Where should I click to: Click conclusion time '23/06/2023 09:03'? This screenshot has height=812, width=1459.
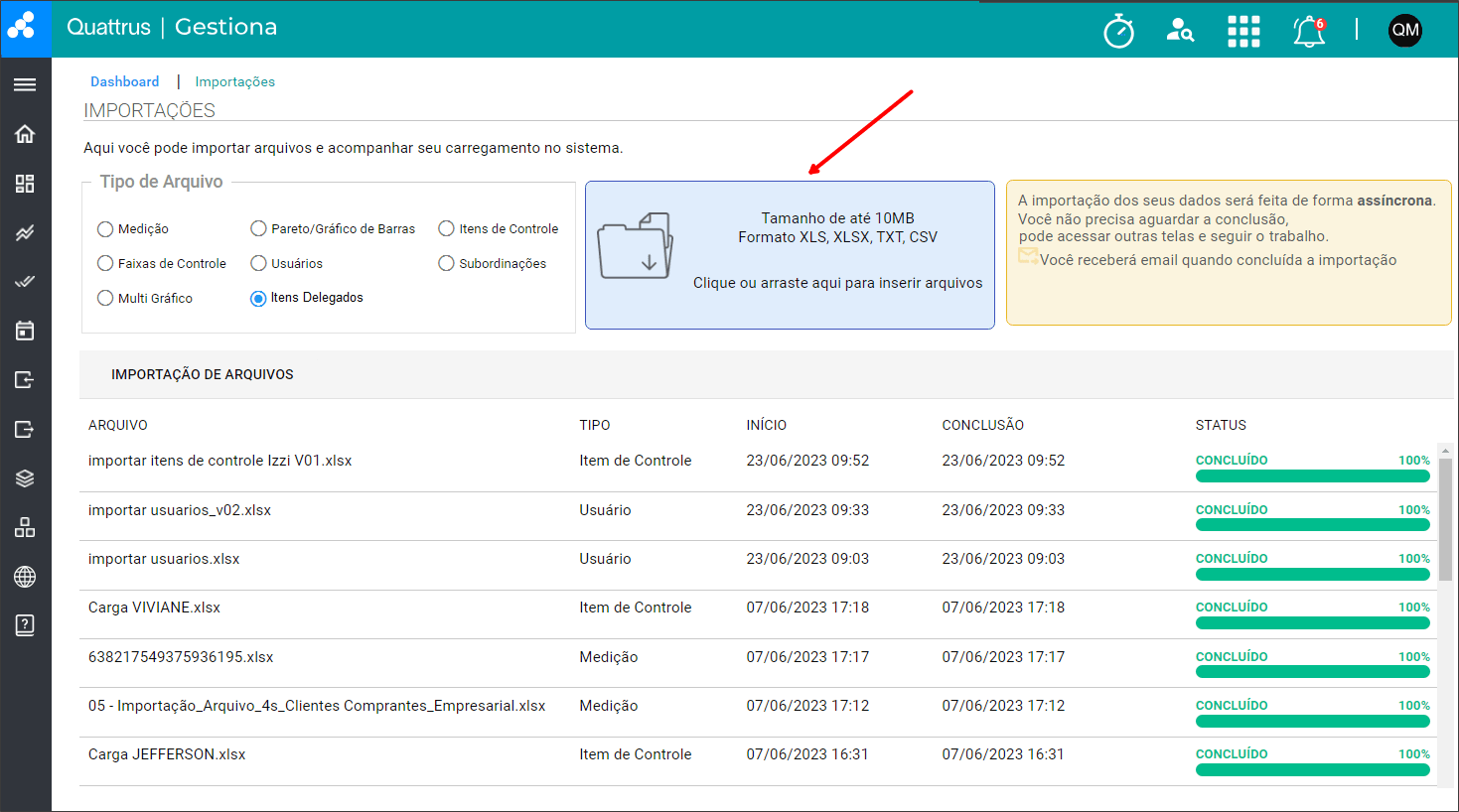1003,559
